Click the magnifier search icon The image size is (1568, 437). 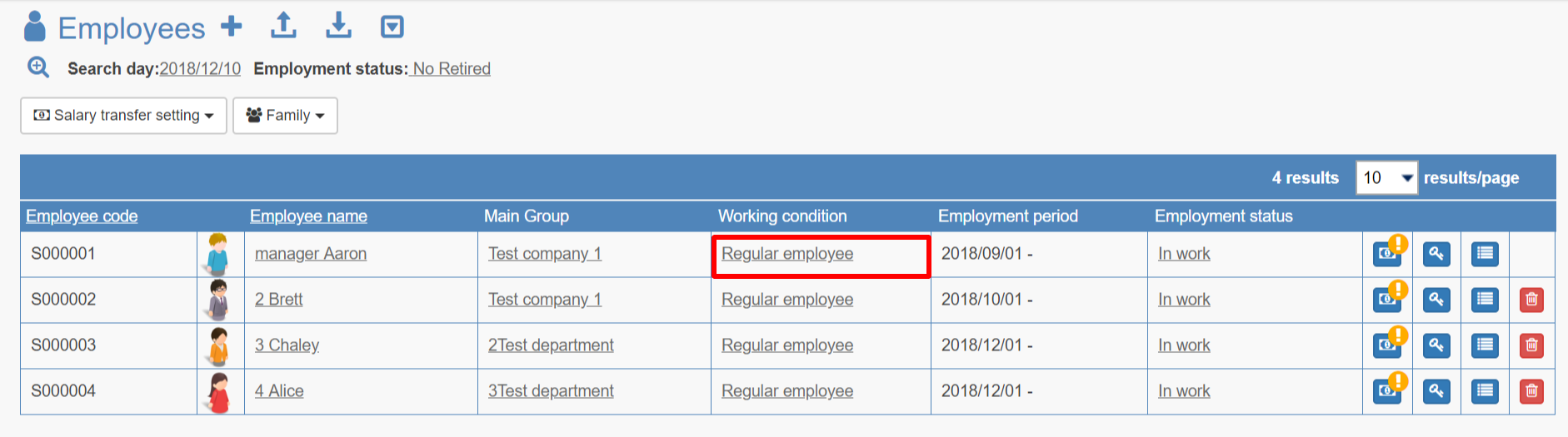coord(38,67)
